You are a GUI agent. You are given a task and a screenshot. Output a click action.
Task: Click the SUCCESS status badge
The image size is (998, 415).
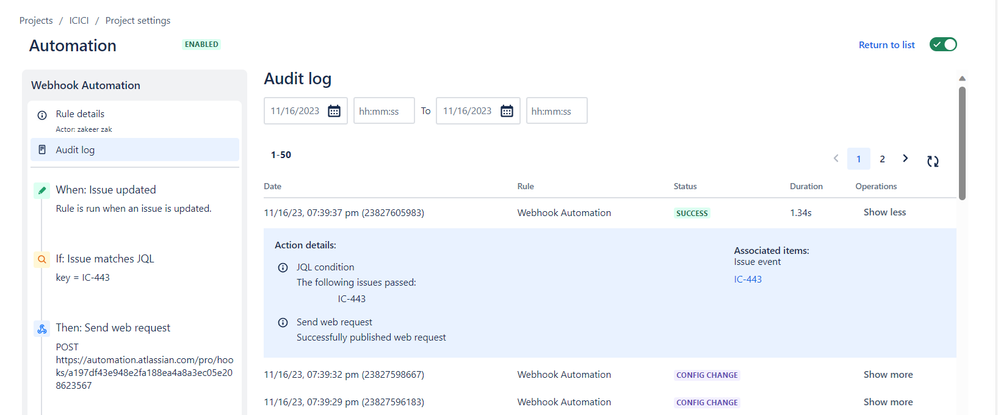tap(692, 213)
